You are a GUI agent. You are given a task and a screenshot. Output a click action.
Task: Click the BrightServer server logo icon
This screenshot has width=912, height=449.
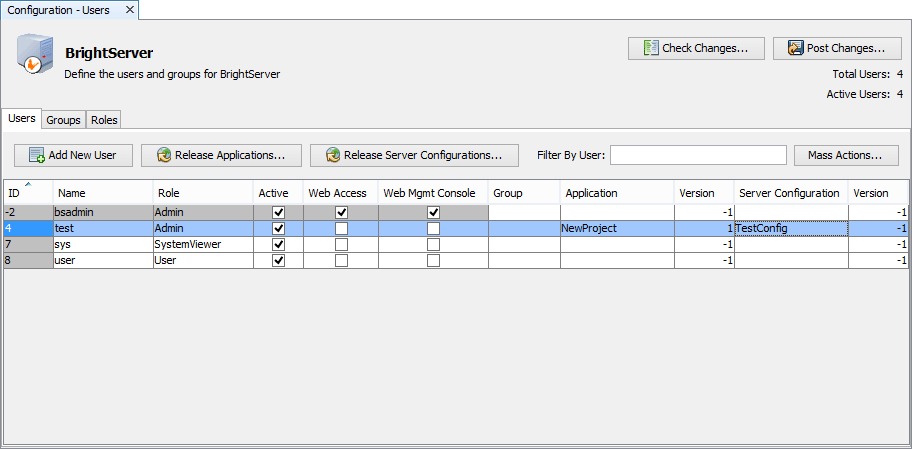click(x=35, y=57)
